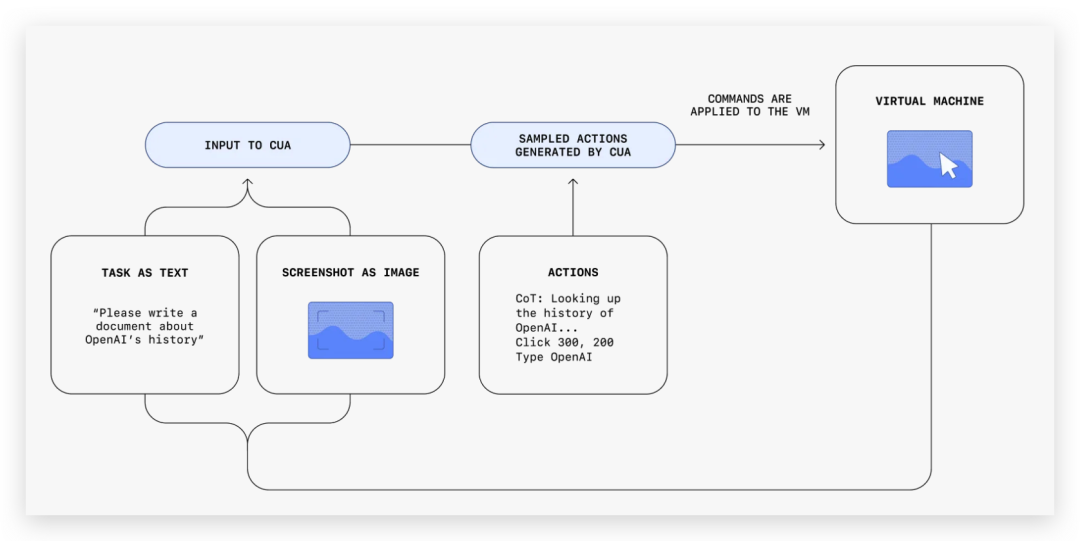The width and height of the screenshot is (1080, 541).
Task: Click the line joining Input and Sampled Actions
Action: tap(410, 145)
